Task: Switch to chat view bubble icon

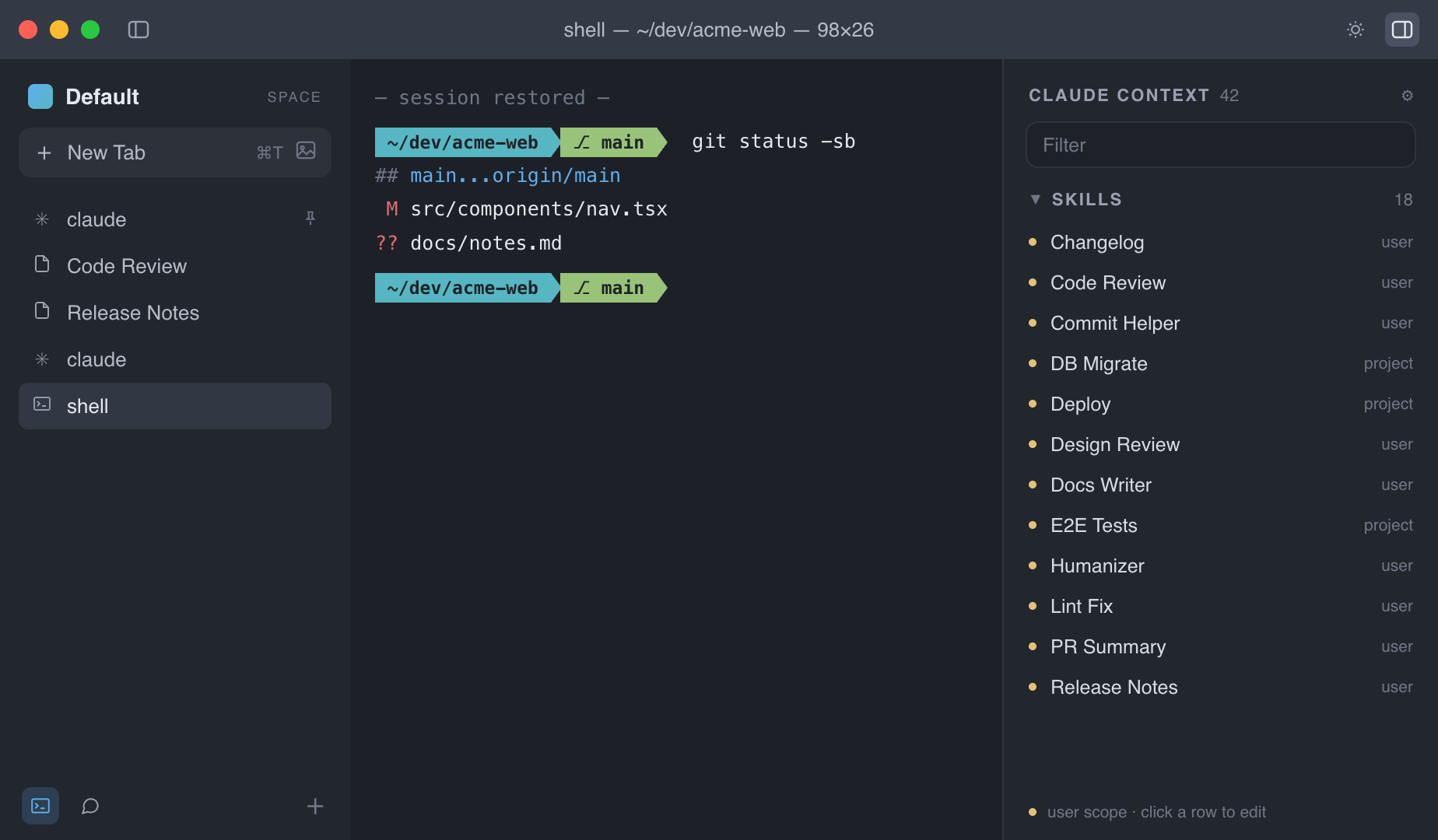Action: [x=90, y=806]
